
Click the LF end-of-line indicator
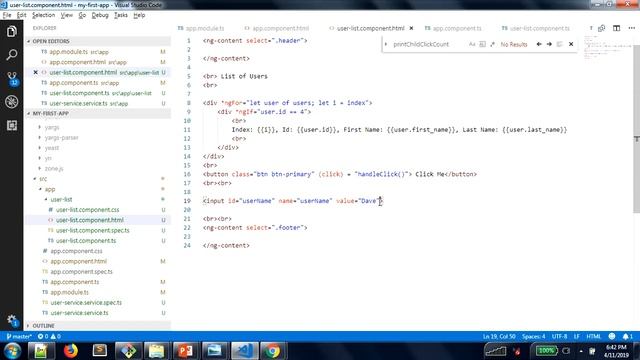pyautogui.click(x=577, y=336)
